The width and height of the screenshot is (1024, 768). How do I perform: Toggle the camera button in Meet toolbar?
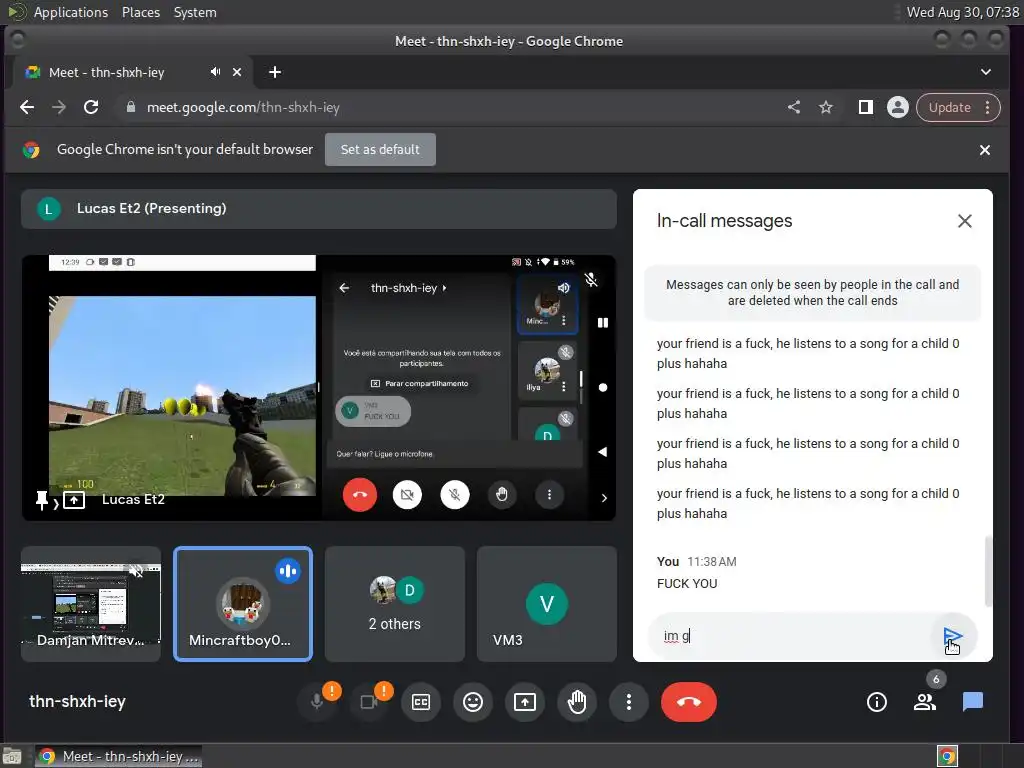tap(369, 702)
